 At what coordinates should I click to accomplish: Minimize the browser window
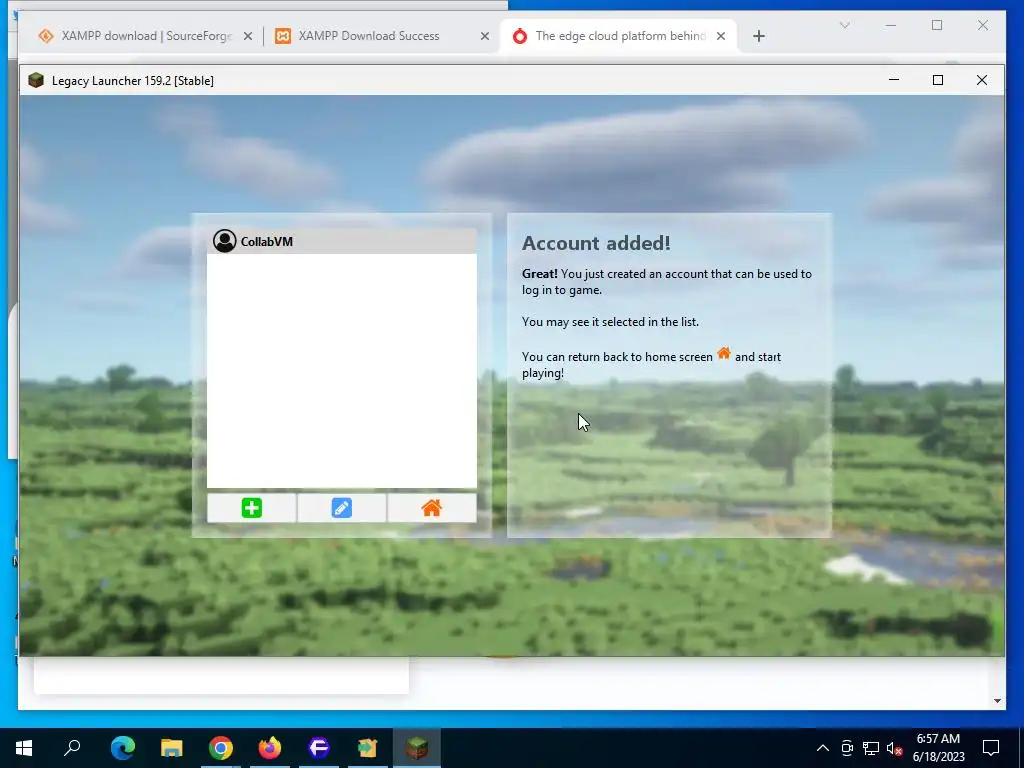[891, 25]
